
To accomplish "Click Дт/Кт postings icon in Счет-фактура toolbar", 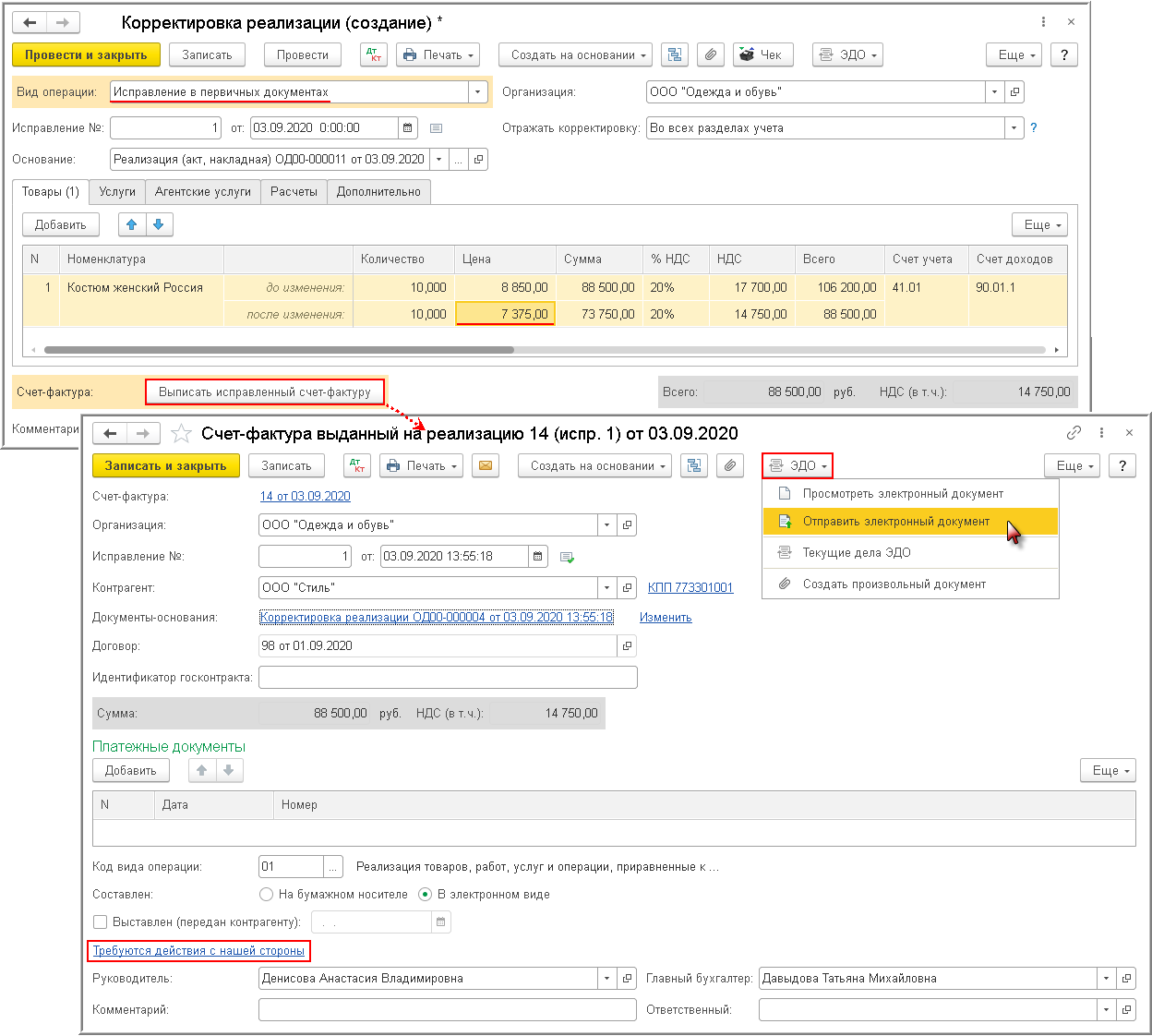I will pyautogui.click(x=357, y=466).
